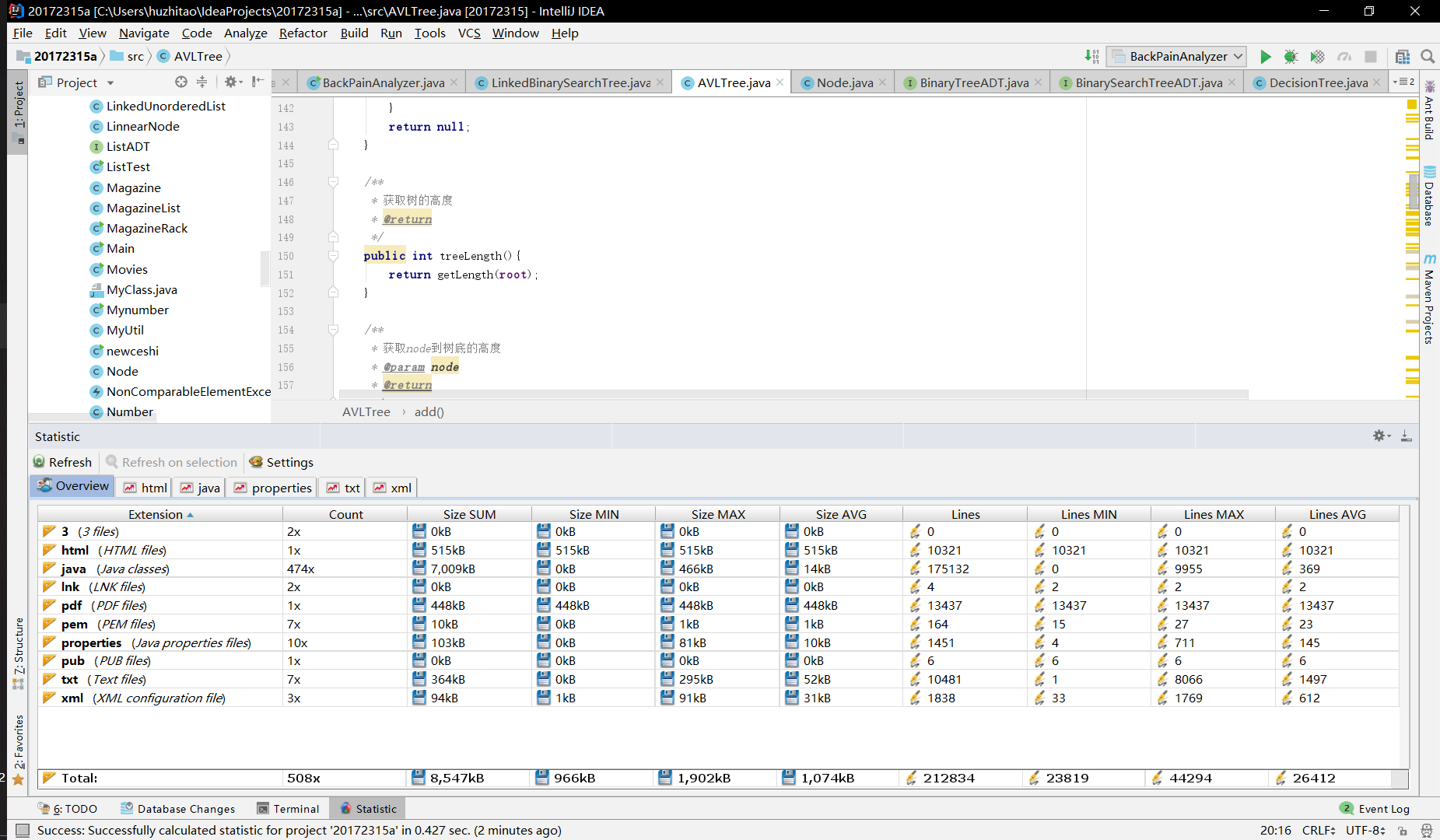Toggle the 1: Project side tab

19,112
